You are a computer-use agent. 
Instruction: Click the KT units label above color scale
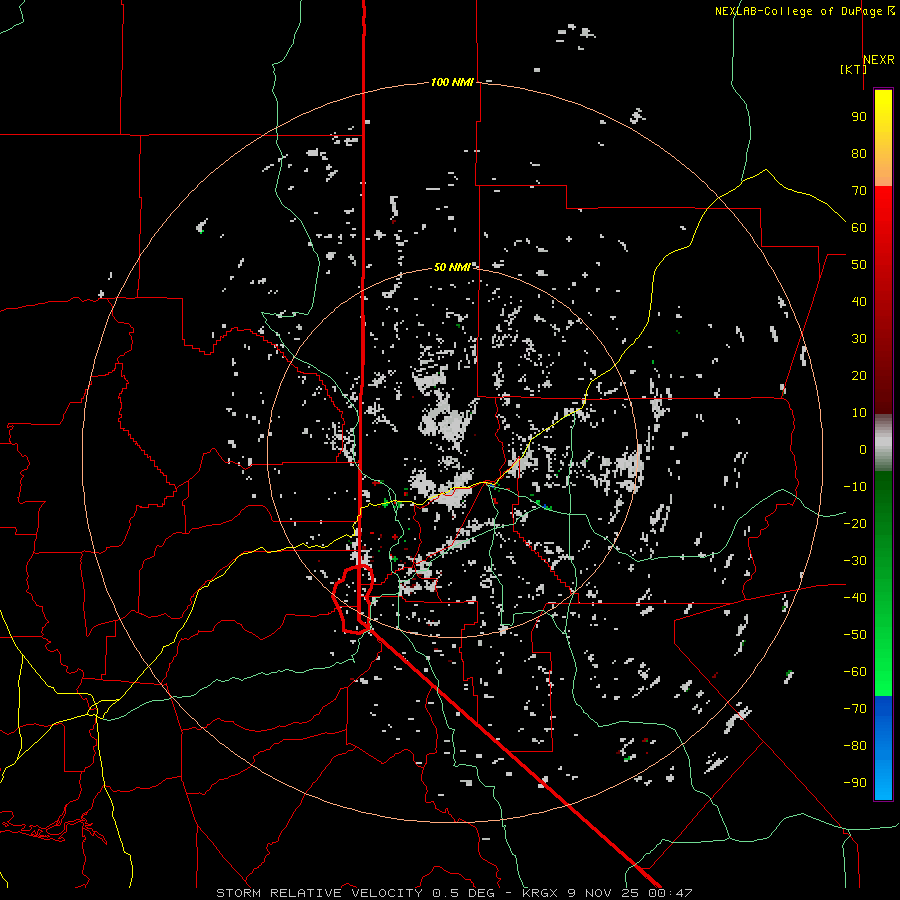coord(853,69)
